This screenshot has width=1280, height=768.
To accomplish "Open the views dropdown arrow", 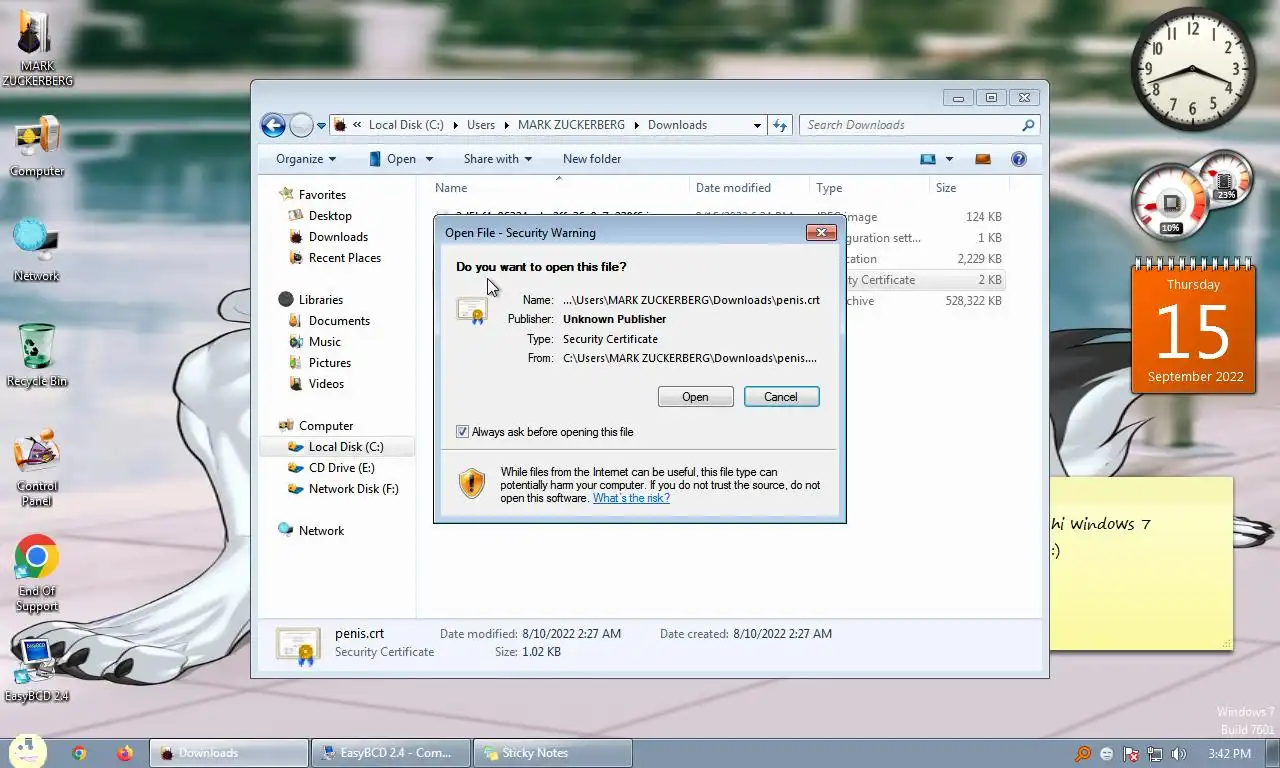I will (x=949, y=159).
